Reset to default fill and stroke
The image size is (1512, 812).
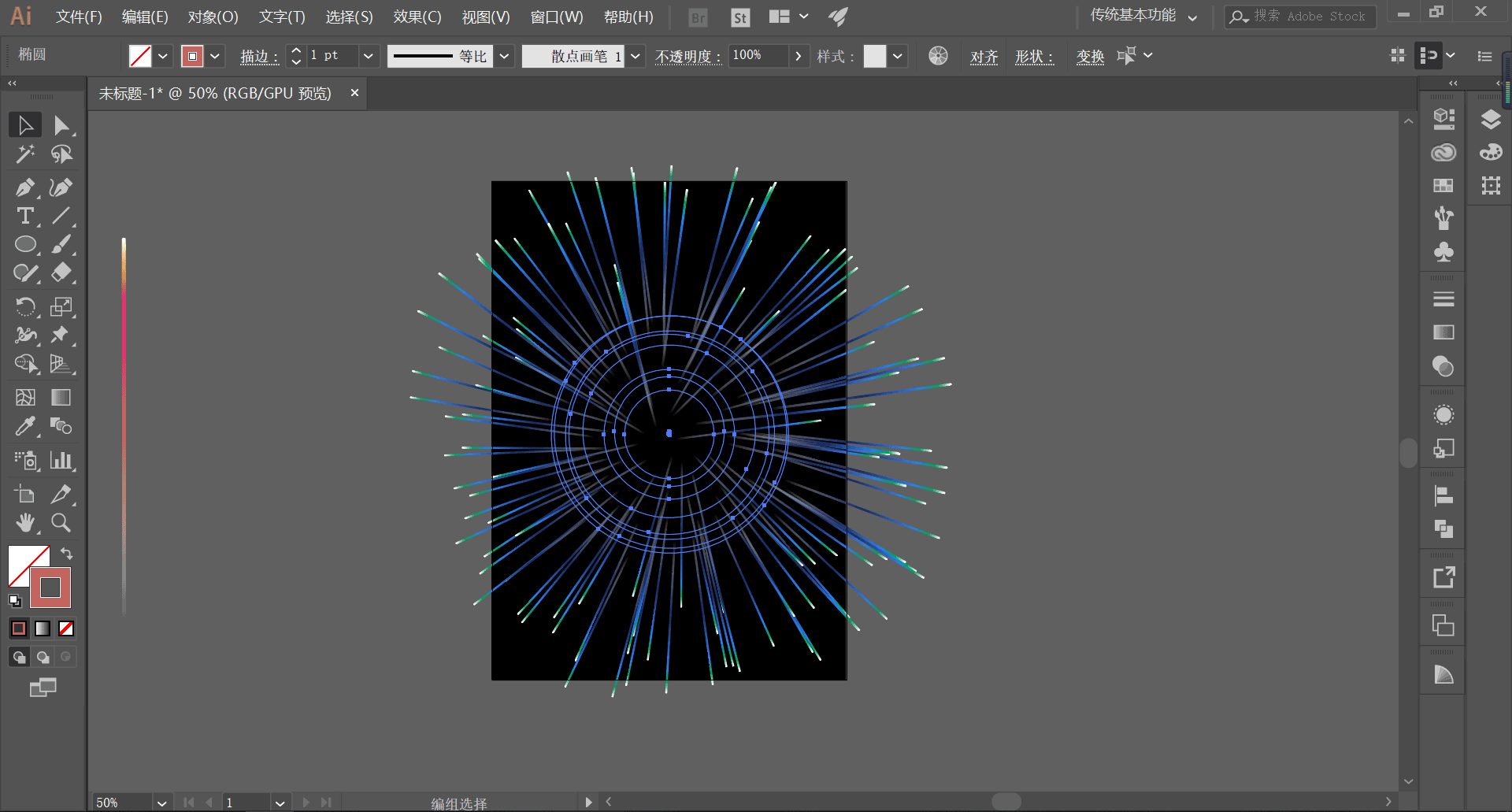coord(15,601)
